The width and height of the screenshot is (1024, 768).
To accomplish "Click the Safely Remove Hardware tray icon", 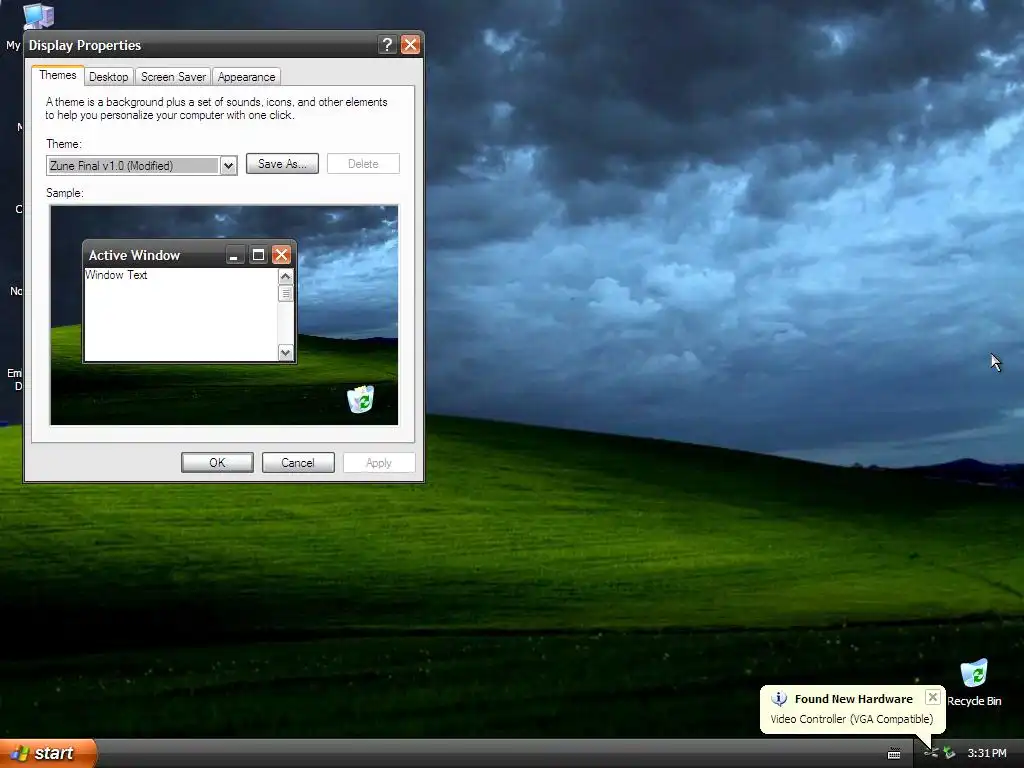I will (x=949, y=753).
